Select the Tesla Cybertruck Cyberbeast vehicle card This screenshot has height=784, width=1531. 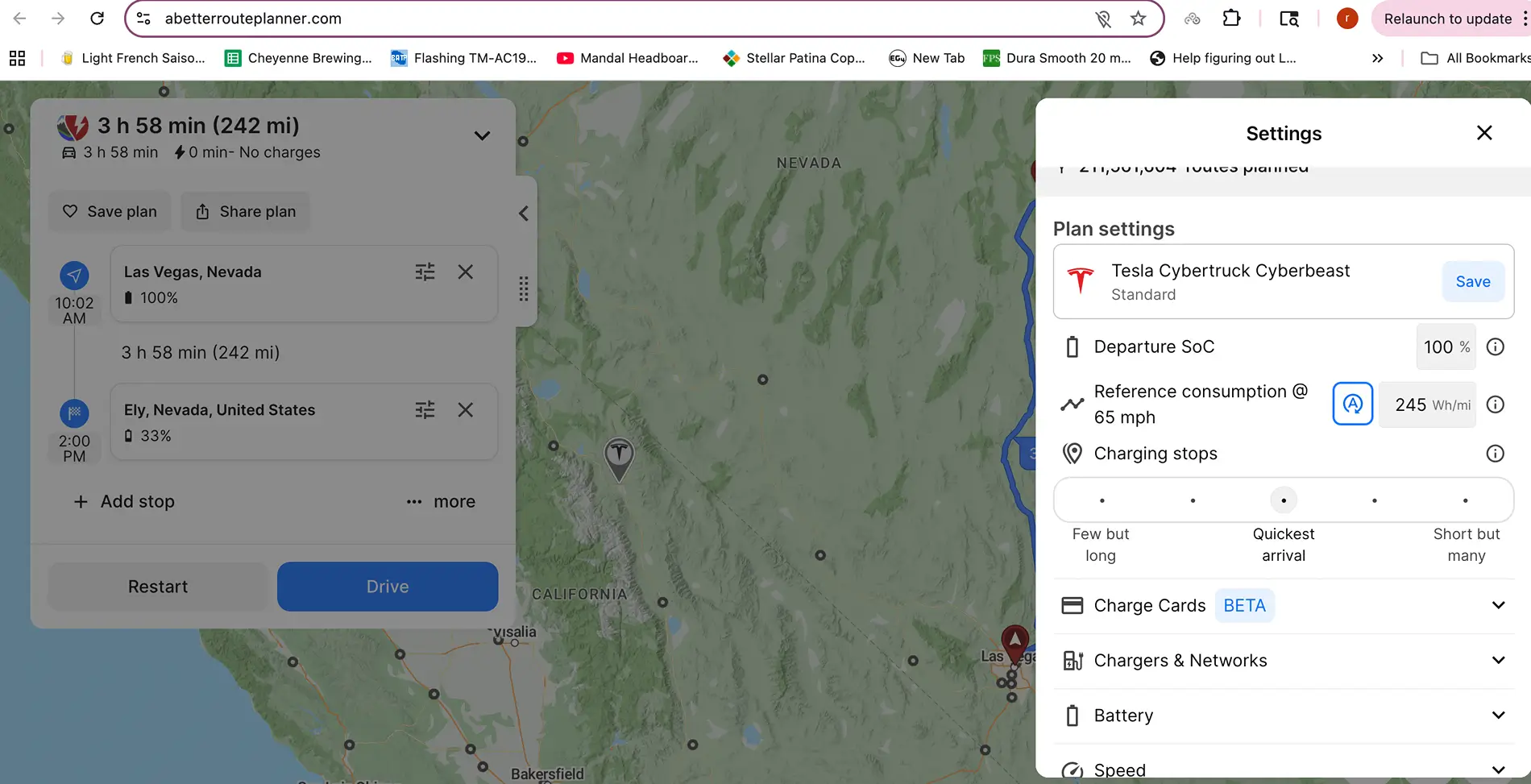[1283, 281]
